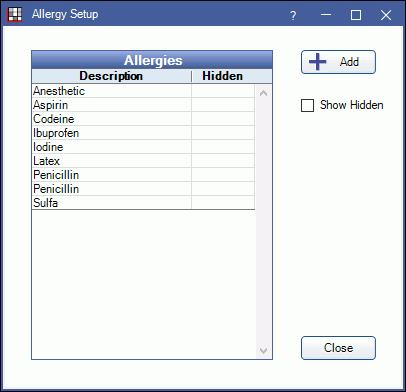Select the Iodine allergy row
The width and height of the screenshot is (406, 392).
(143, 147)
